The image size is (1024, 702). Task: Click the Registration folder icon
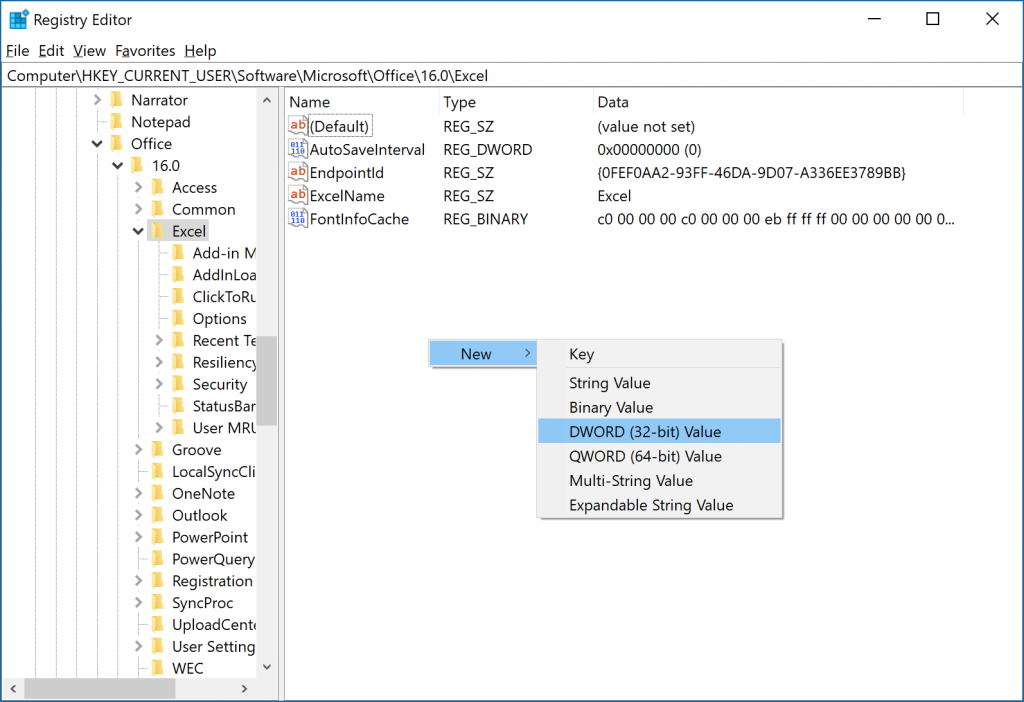click(x=157, y=581)
